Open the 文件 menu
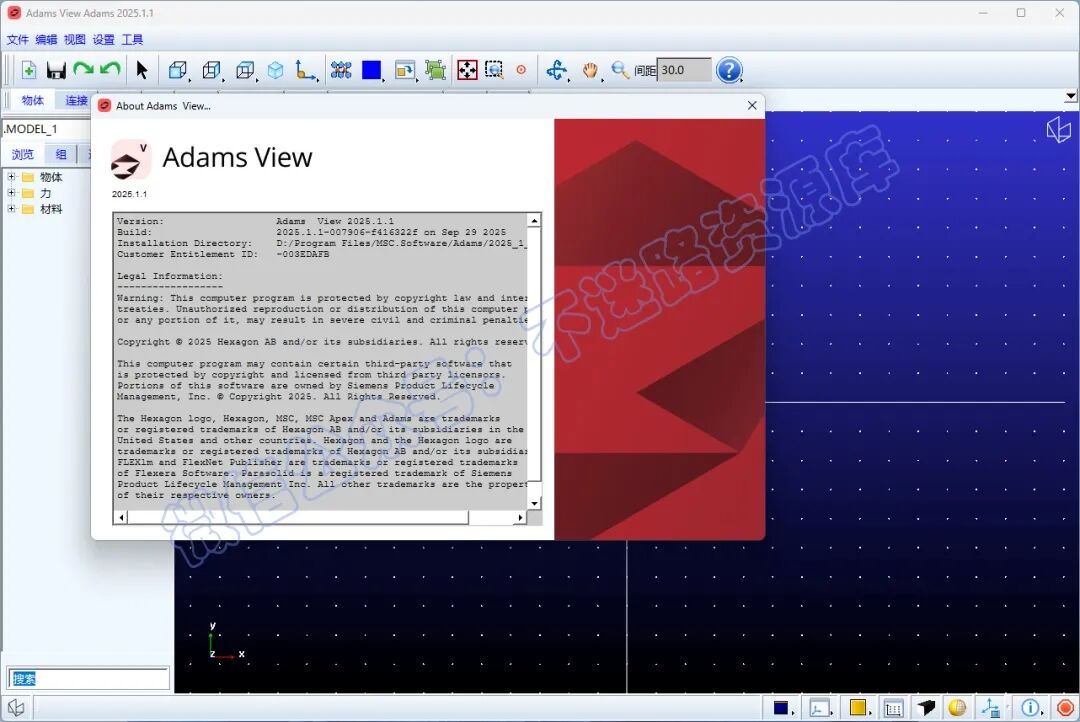The height and width of the screenshot is (722, 1080). click(x=18, y=39)
